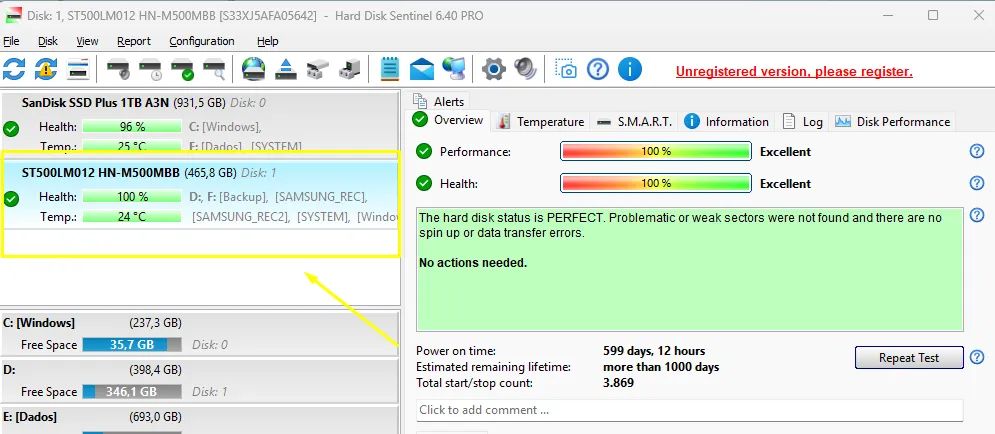
Task: Click the gray speaker sound icon
Action: tap(525, 69)
